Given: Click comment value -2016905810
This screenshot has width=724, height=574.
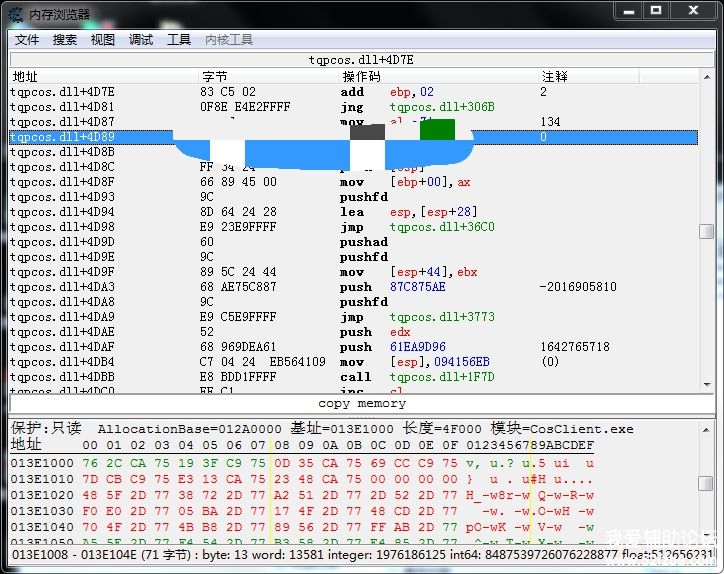Looking at the screenshot, I should click(x=578, y=287).
